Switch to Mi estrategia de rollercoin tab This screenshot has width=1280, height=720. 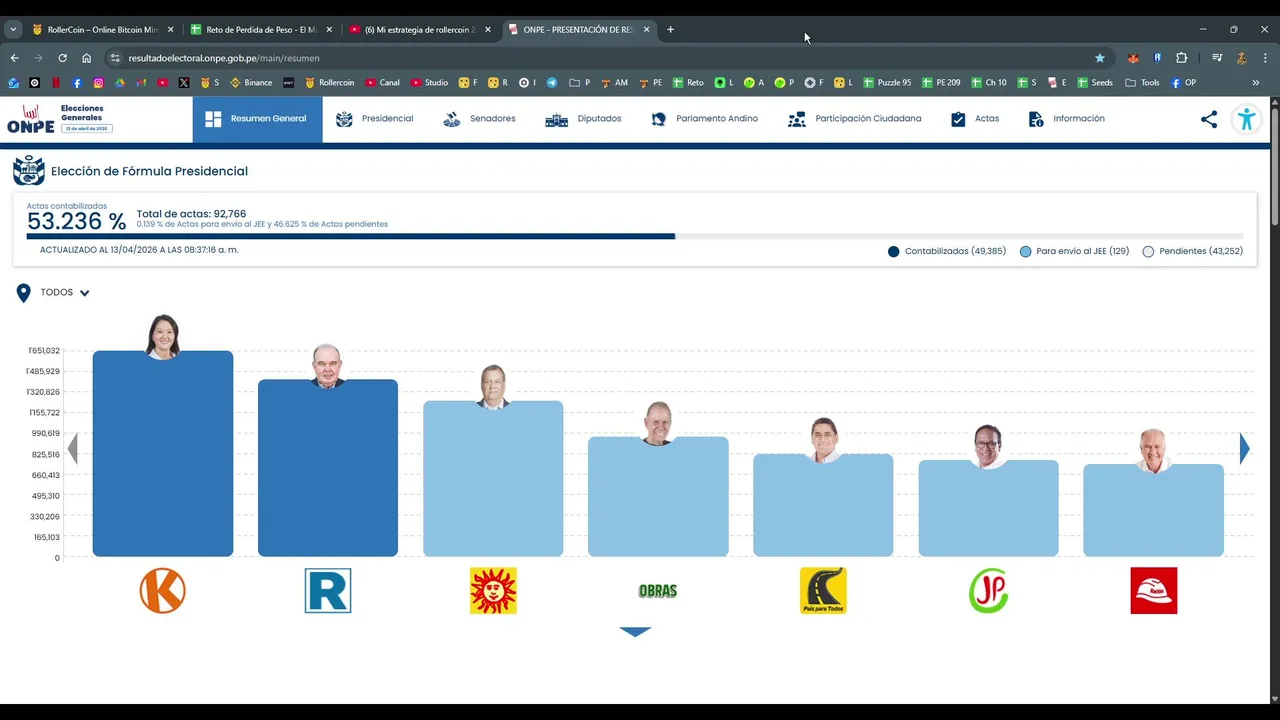(x=419, y=30)
